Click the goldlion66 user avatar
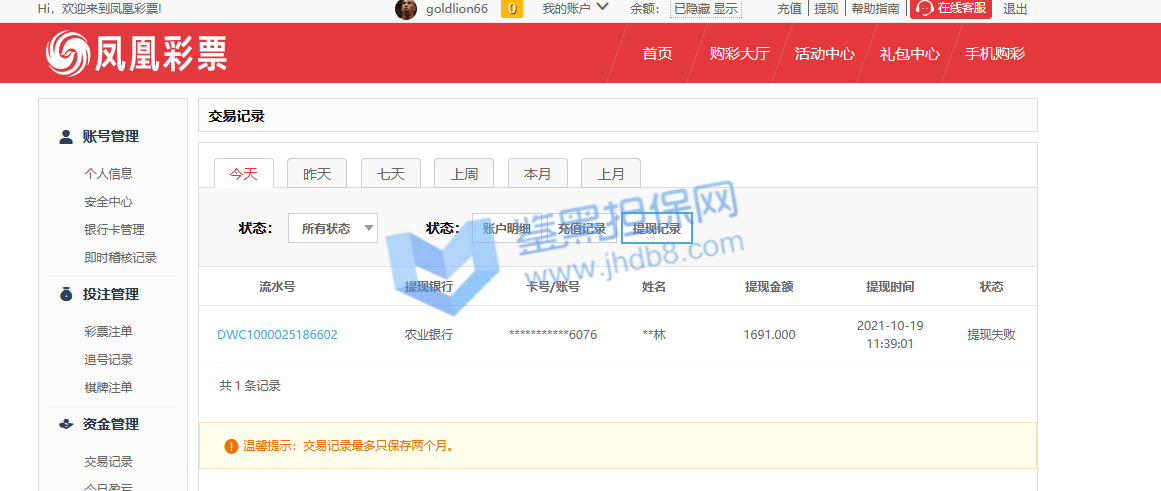The width and height of the screenshot is (1161, 491). 406,9
